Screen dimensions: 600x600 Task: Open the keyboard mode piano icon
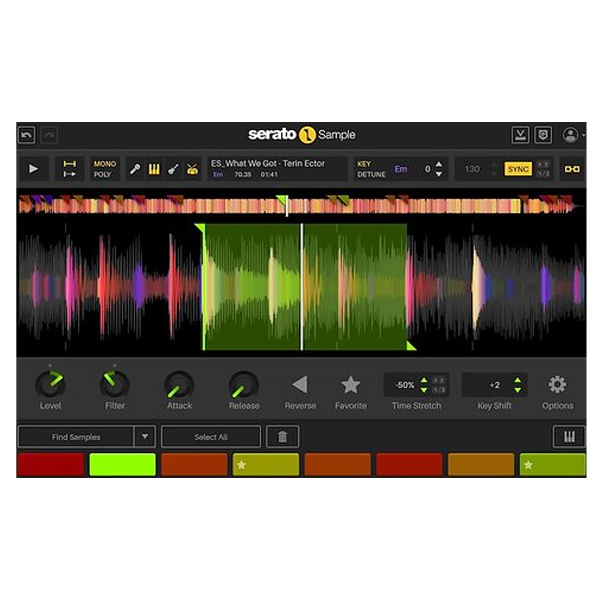click(x=568, y=437)
